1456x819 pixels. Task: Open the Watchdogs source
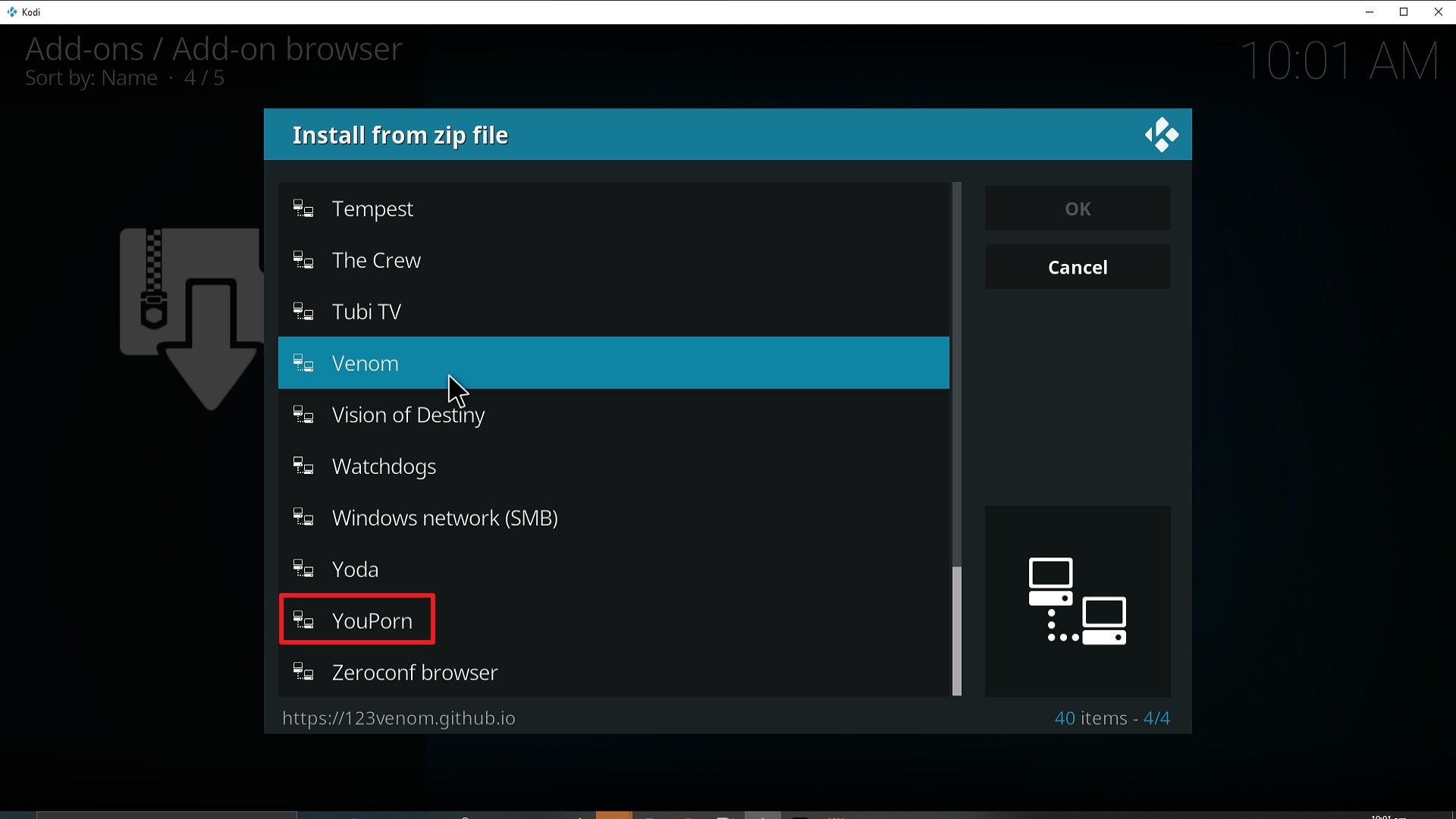pyautogui.click(x=613, y=466)
